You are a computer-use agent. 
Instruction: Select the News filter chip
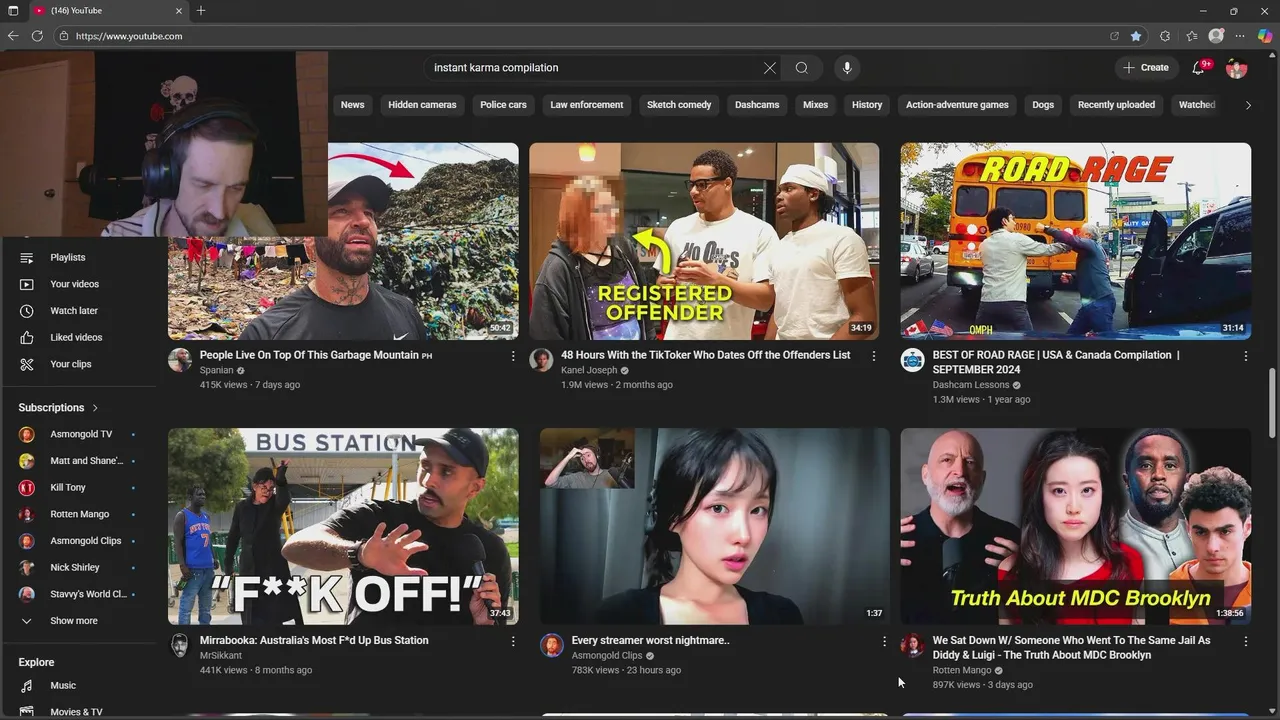pyautogui.click(x=352, y=105)
